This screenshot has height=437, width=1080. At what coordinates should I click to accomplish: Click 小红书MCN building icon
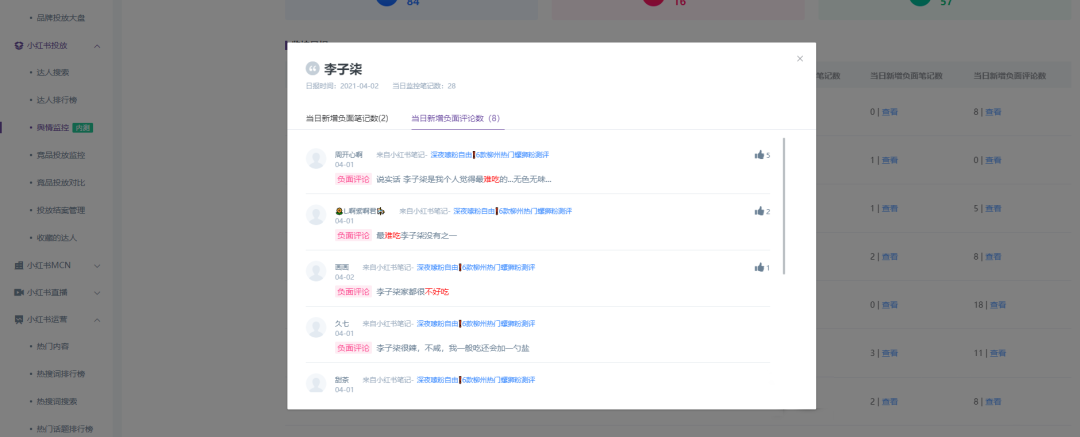(19, 265)
